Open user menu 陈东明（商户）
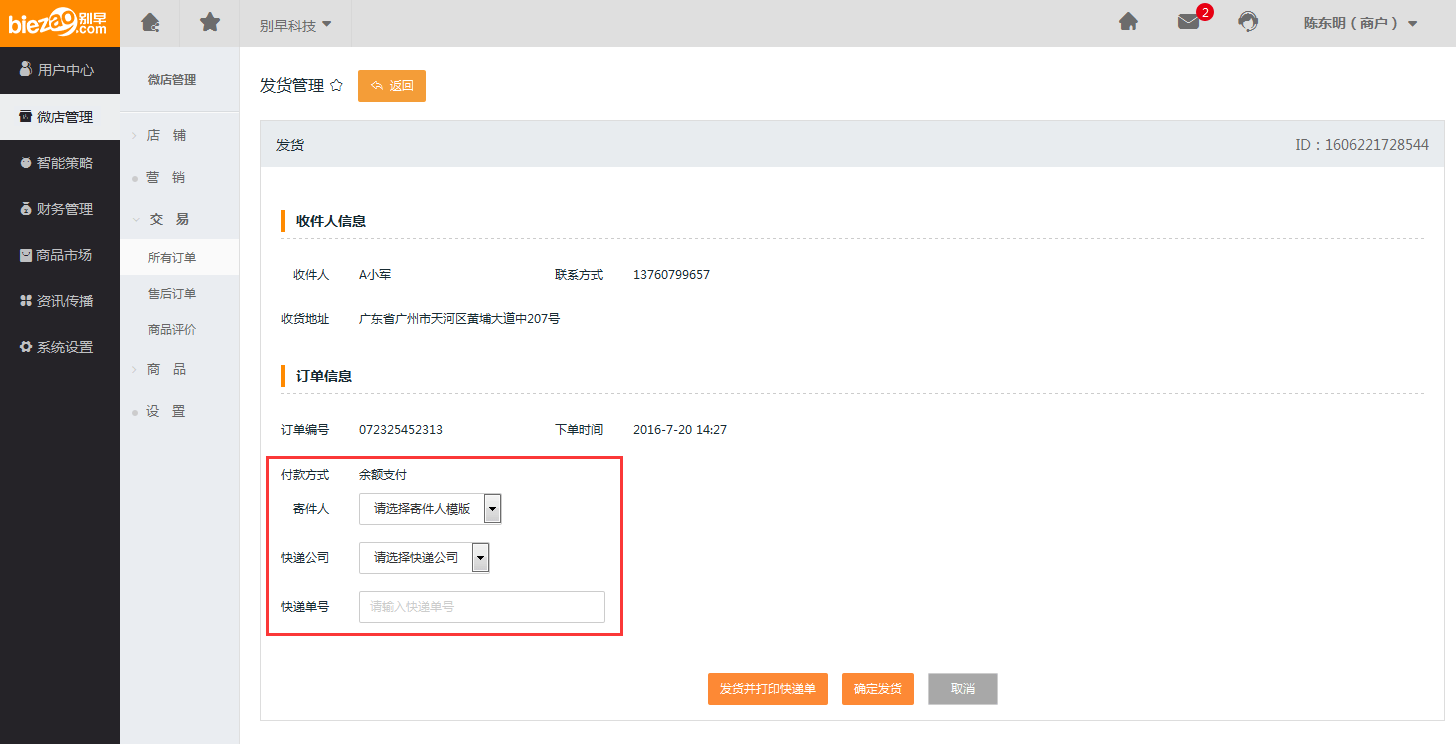 point(1360,23)
